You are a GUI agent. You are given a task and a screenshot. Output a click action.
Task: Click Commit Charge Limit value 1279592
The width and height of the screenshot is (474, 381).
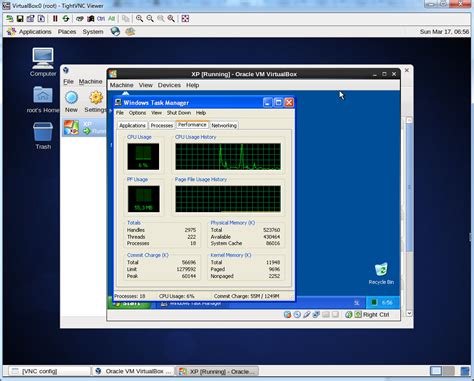(185, 269)
